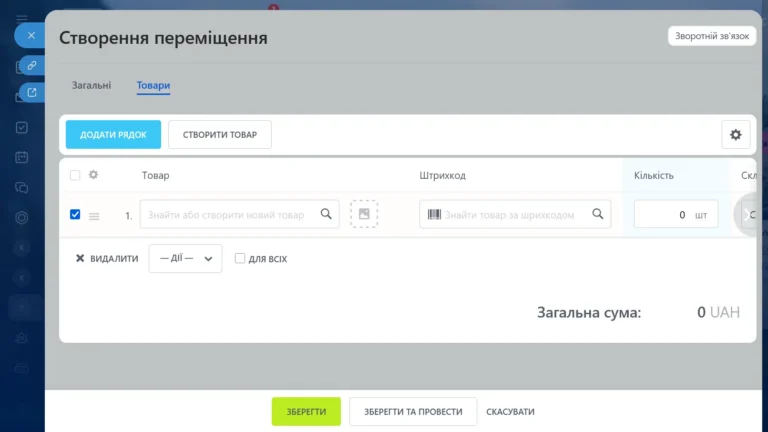
Task: Switch to the Загальні tab
Action: (92, 85)
